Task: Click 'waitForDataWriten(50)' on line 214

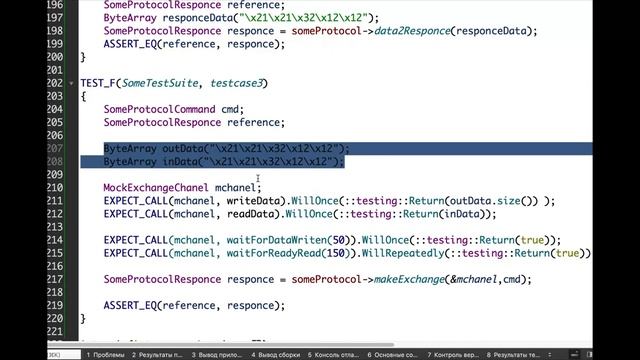Action: (x=288, y=240)
